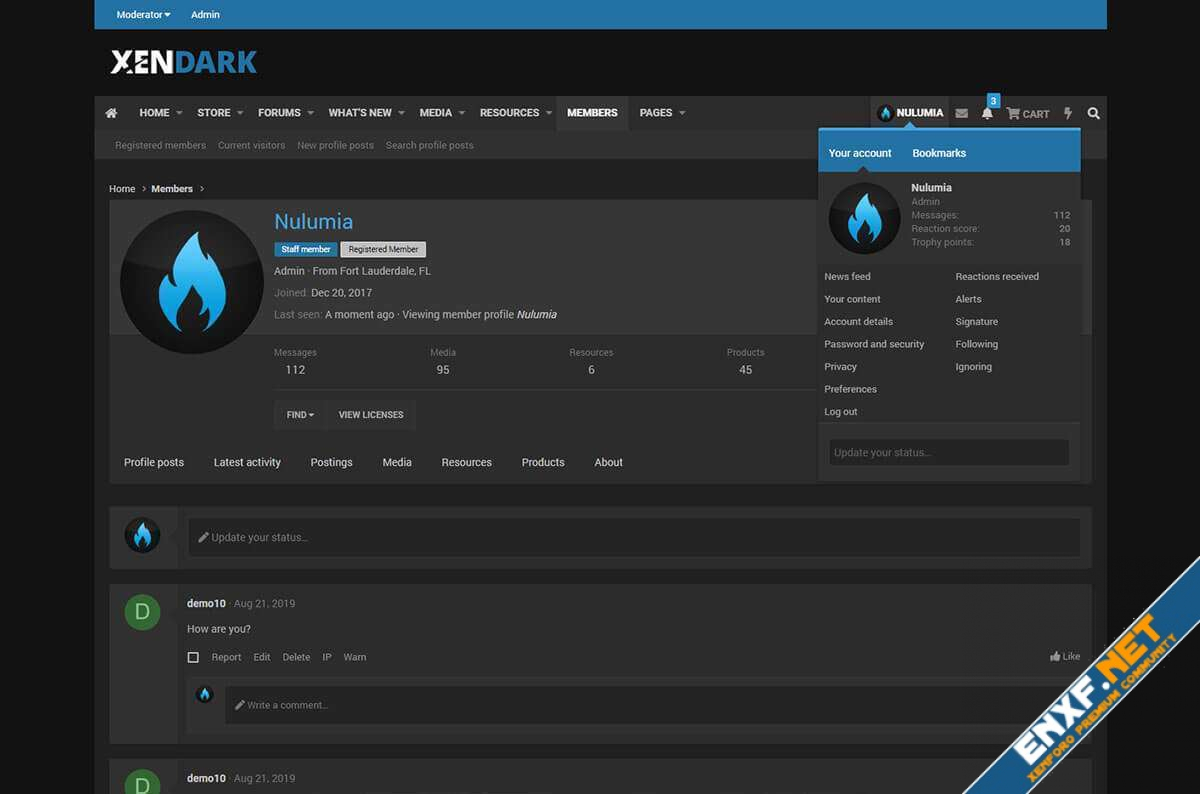Image resolution: width=1200 pixels, height=794 pixels.
Task: Open Current visitors link
Action: [251, 145]
